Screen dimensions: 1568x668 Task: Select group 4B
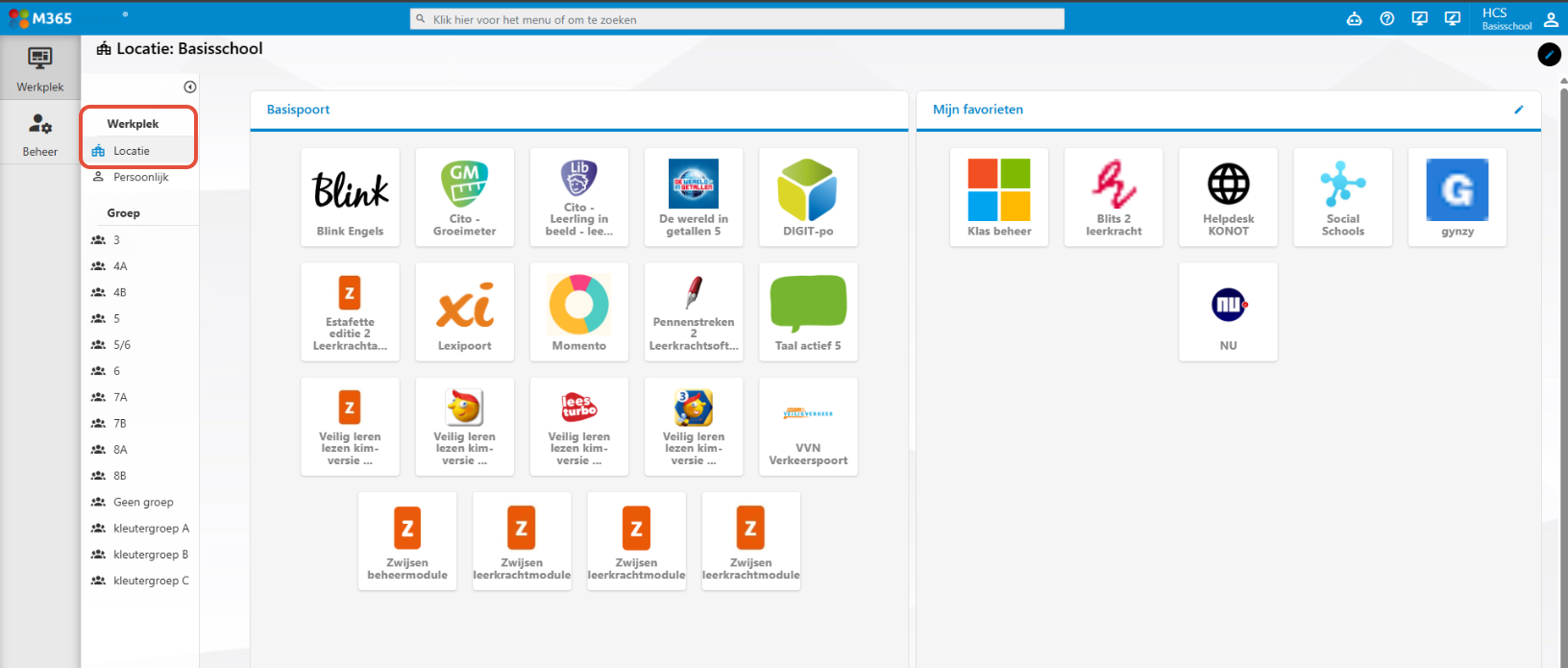point(140,292)
